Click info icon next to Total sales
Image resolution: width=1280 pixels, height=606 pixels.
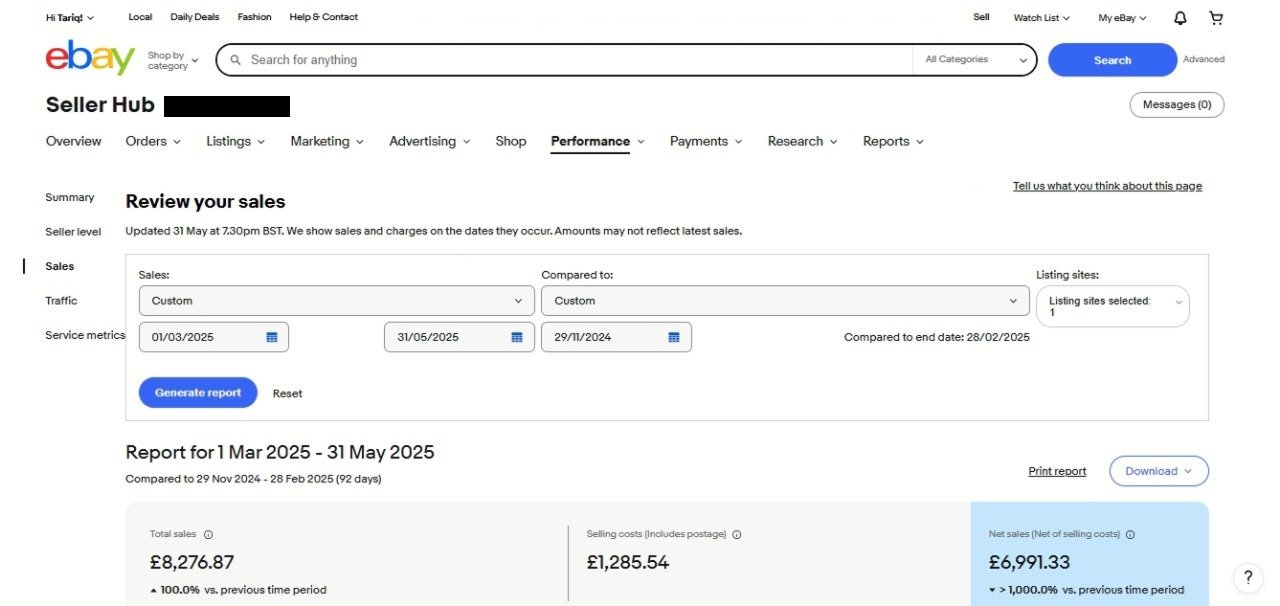pos(208,535)
